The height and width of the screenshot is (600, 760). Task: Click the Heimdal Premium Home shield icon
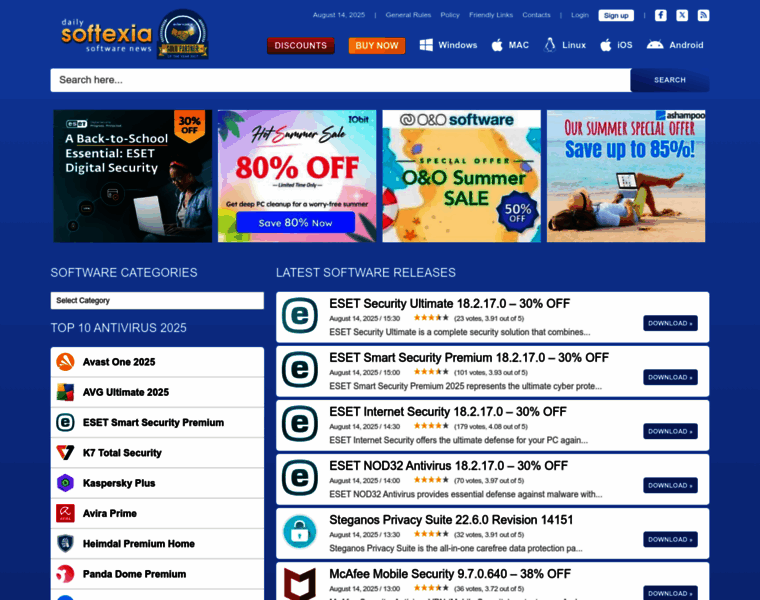point(65,544)
